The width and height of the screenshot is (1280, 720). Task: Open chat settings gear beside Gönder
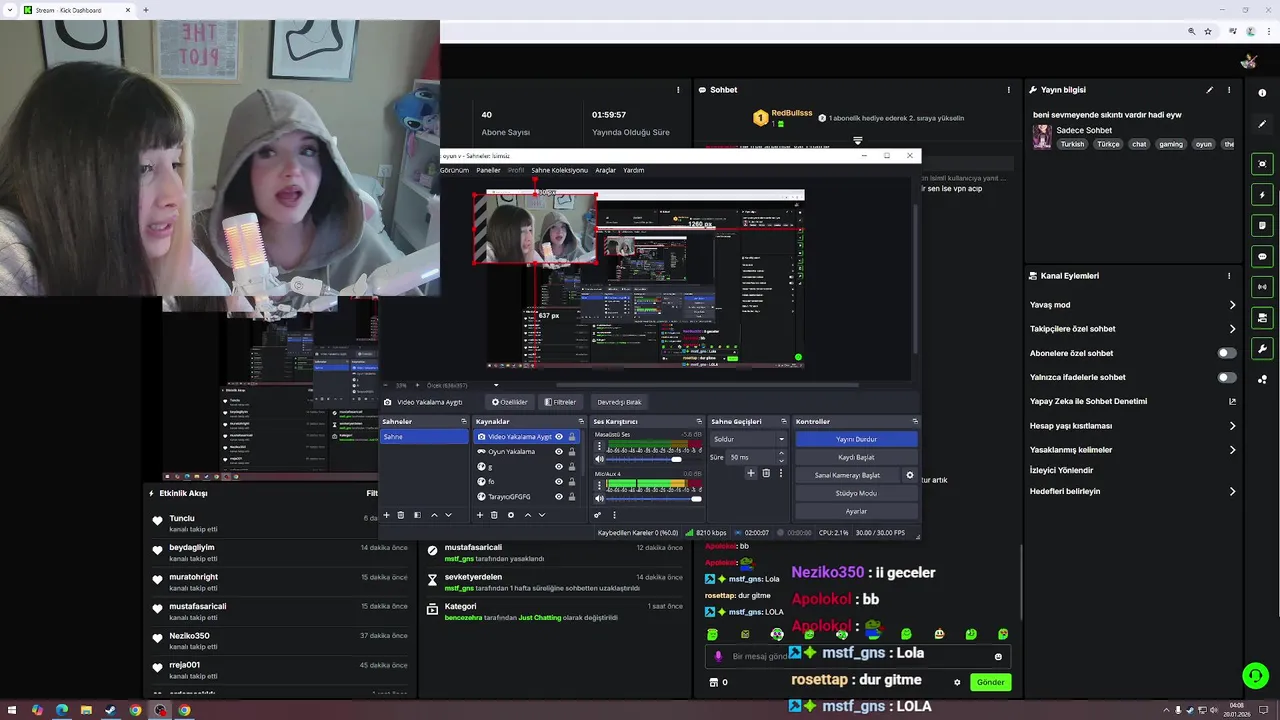957,682
